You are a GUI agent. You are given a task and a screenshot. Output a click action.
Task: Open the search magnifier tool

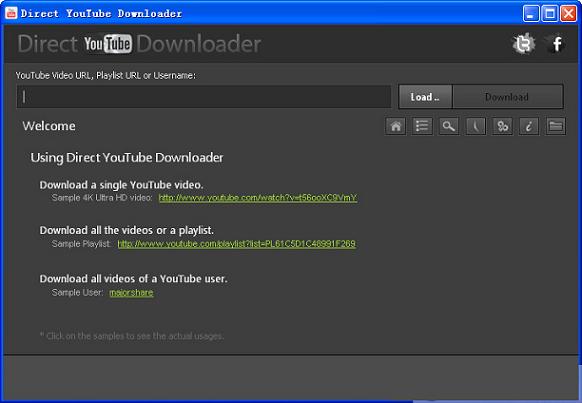[449, 126]
